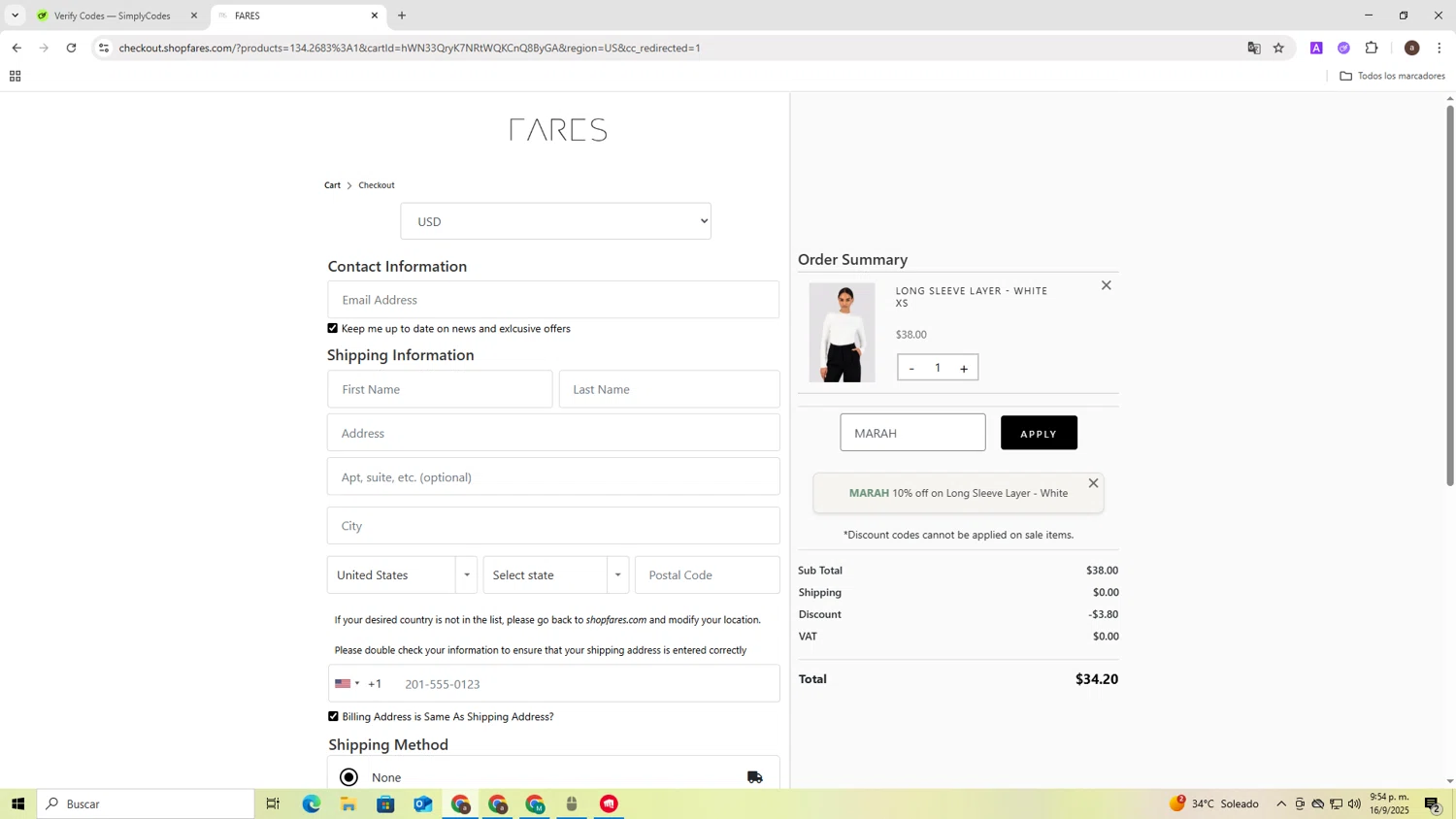The width and height of the screenshot is (1456, 819).
Task: View site information icon in address bar
Action: point(104,48)
